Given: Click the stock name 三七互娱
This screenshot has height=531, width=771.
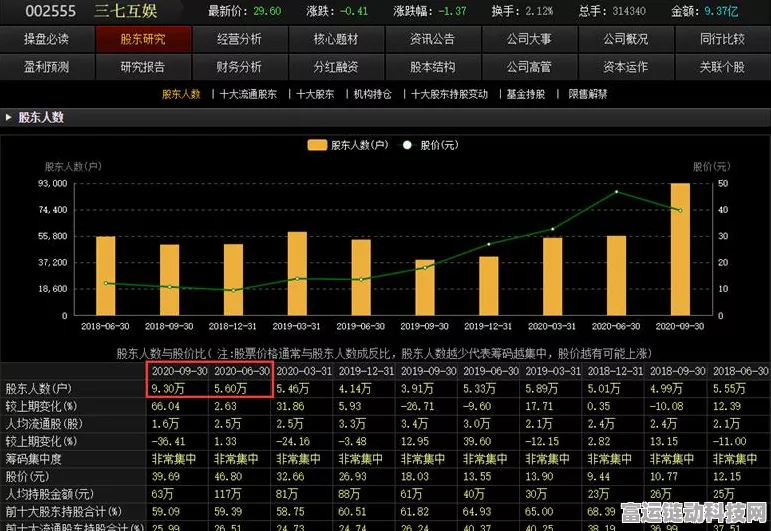Looking at the screenshot, I should tap(125, 11).
